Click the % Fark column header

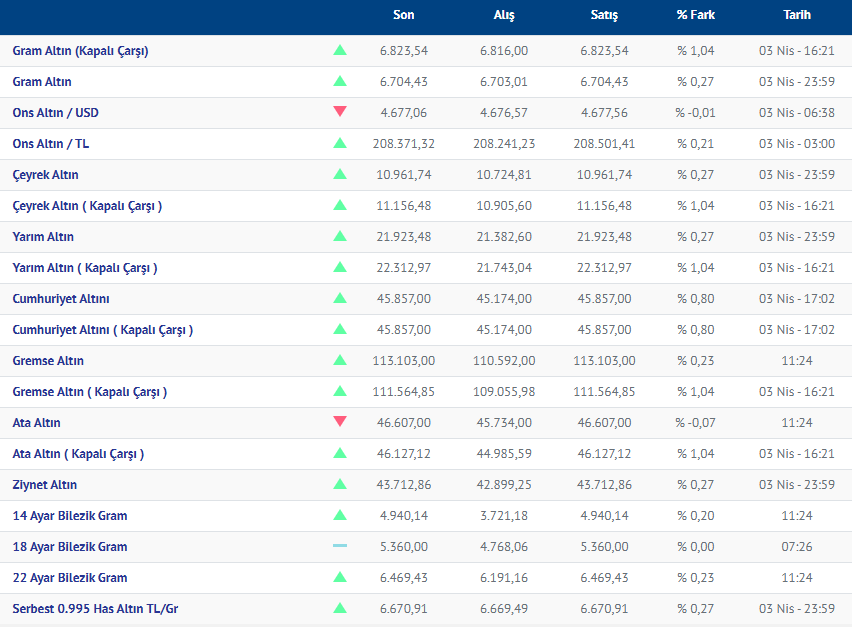696,16
